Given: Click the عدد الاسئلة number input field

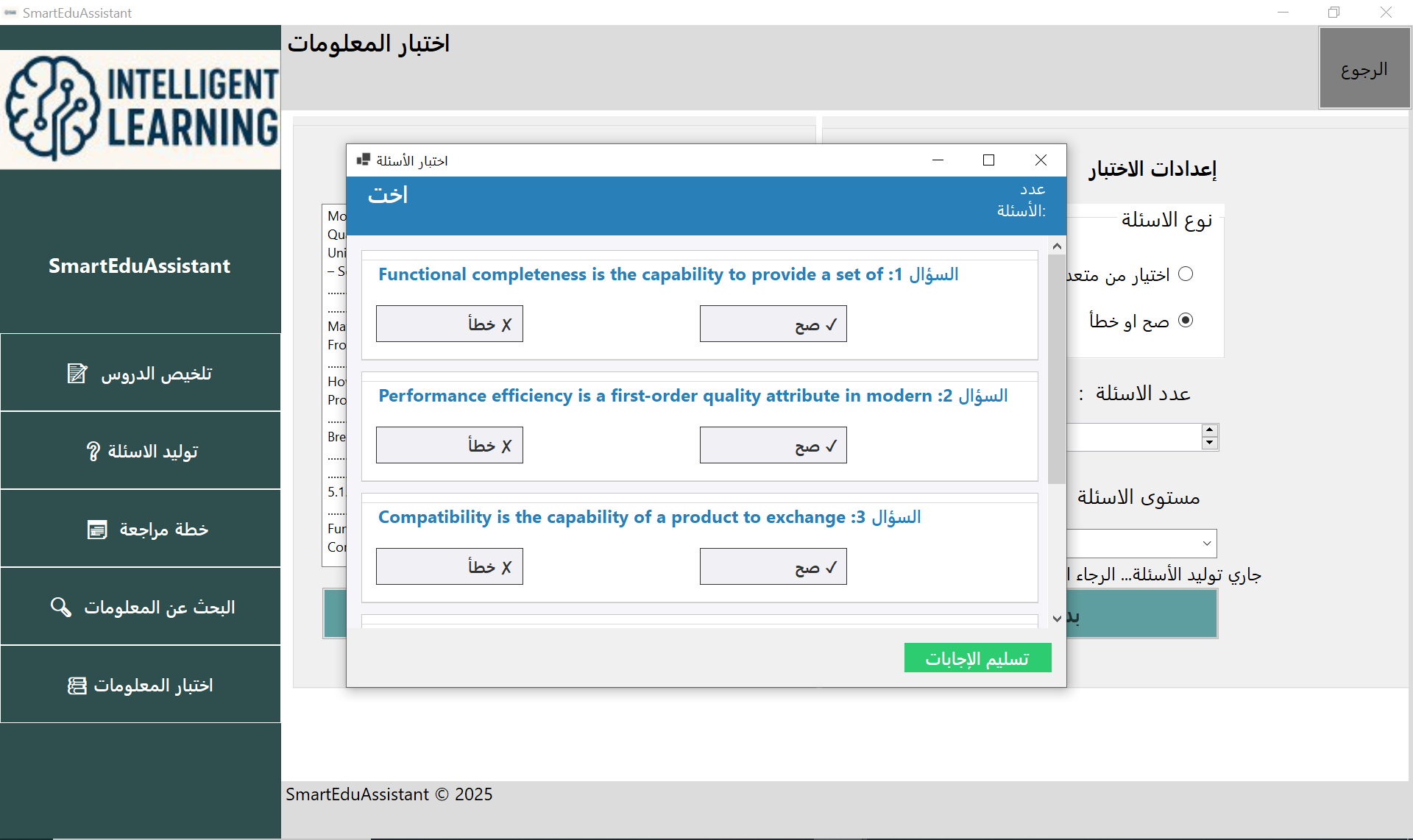Looking at the screenshot, I should coord(1133,437).
